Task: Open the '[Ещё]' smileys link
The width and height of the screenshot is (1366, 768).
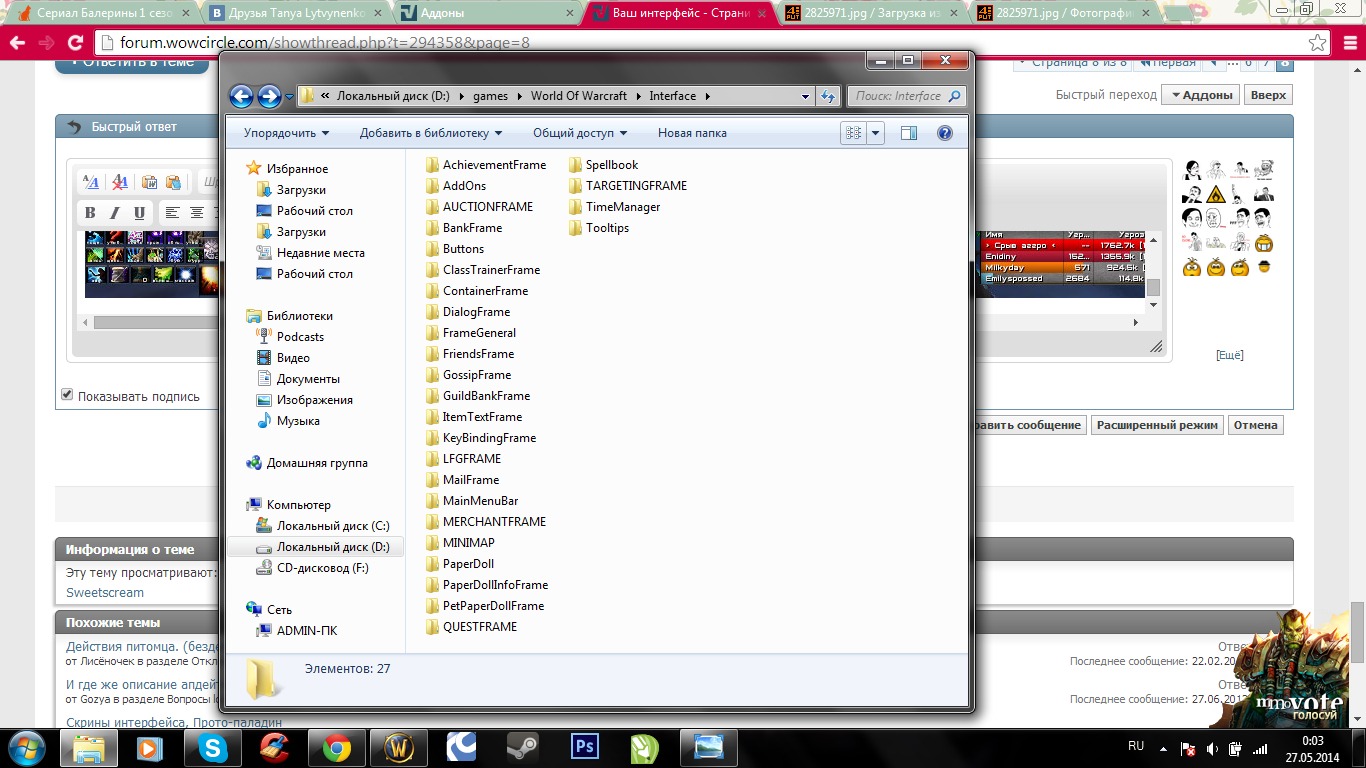Action: [x=1229, y=355]
